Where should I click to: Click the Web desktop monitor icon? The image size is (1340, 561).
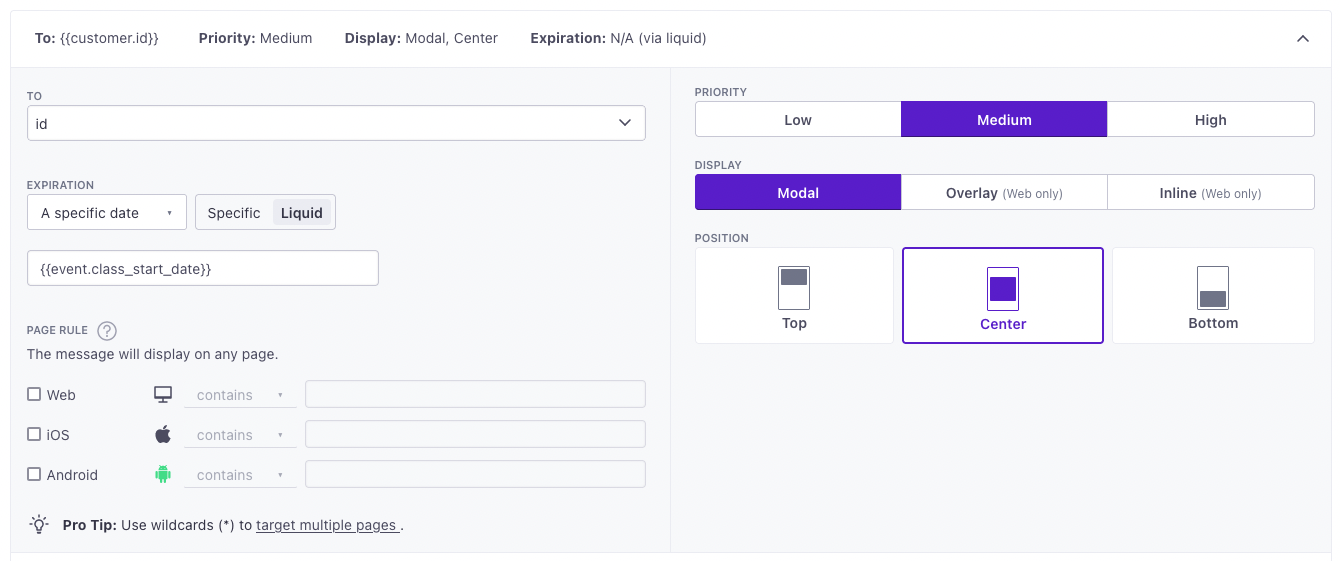coord(163,395)
